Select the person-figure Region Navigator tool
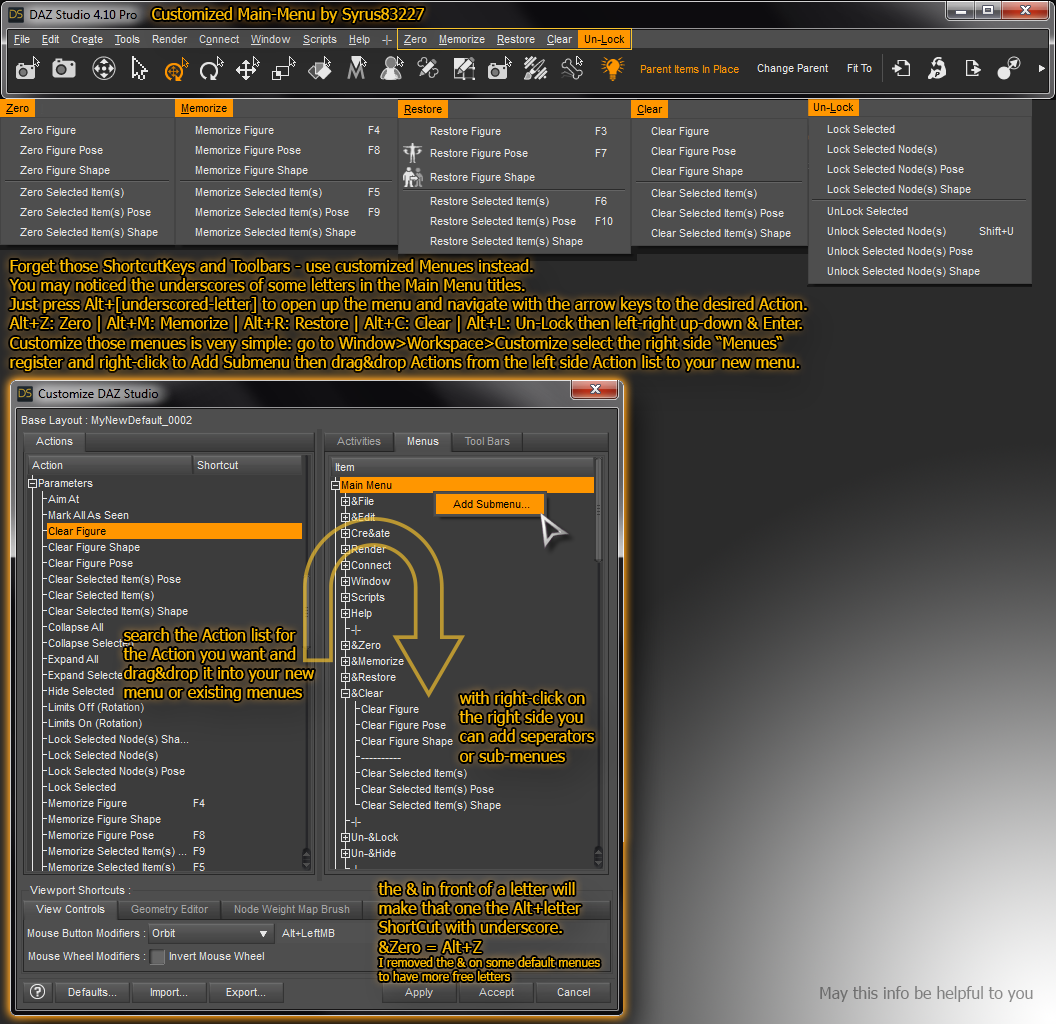 coord(392,69)
